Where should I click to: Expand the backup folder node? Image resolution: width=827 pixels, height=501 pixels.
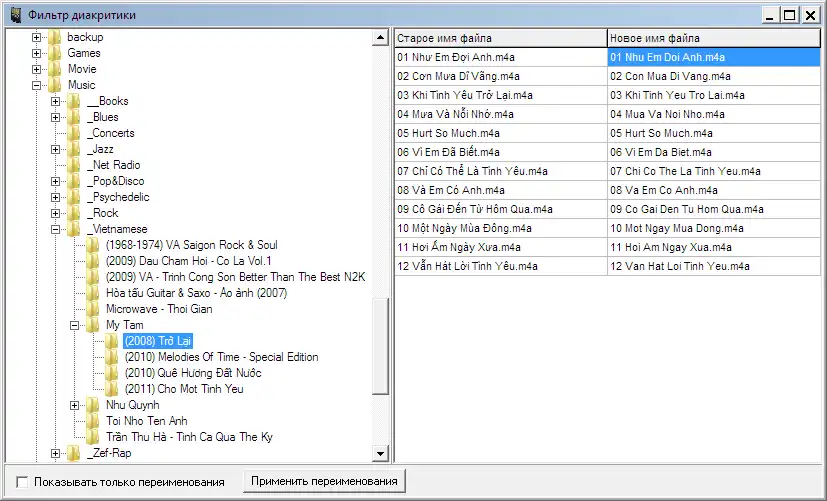tap(36, 37)
